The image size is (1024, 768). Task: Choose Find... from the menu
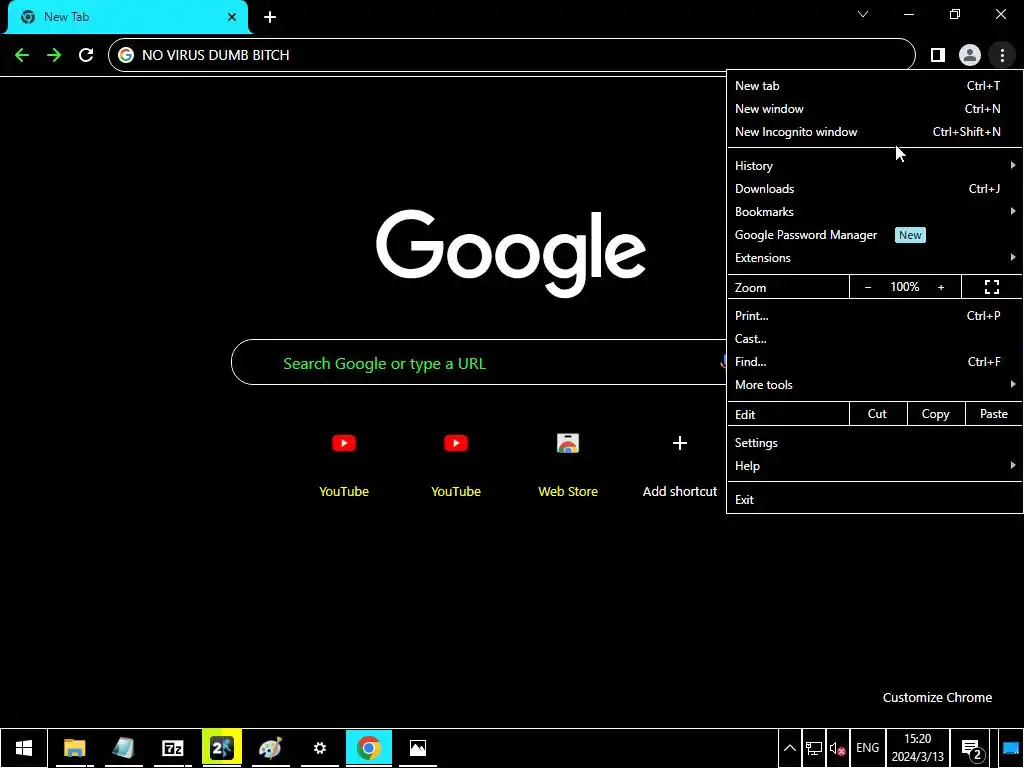tap(874, 362)
